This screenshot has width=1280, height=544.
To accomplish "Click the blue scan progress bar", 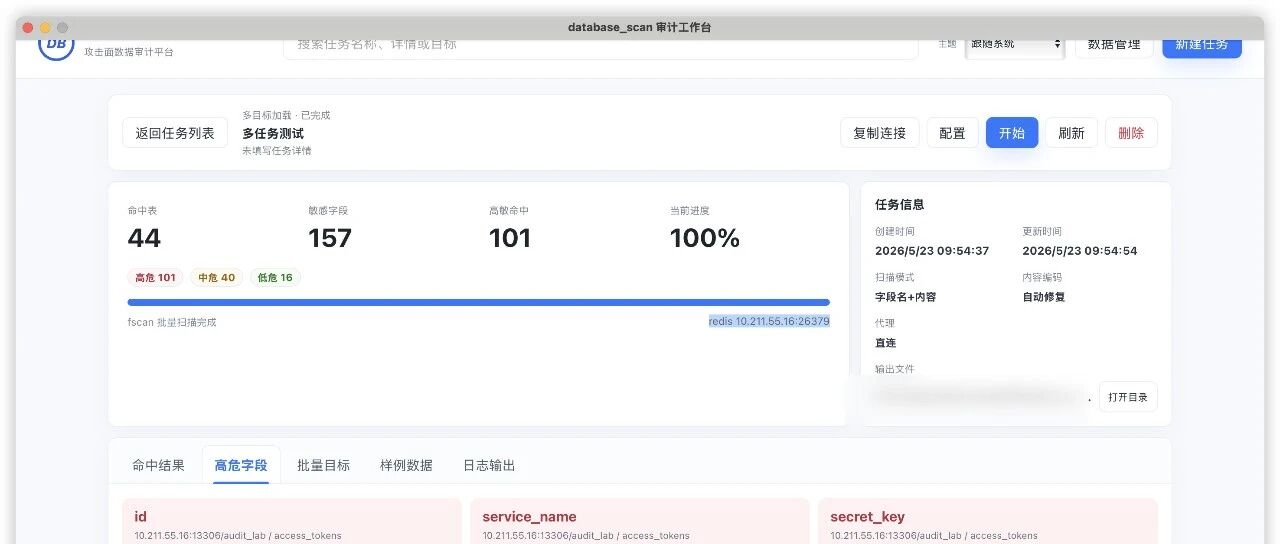I will pos(478,302).
